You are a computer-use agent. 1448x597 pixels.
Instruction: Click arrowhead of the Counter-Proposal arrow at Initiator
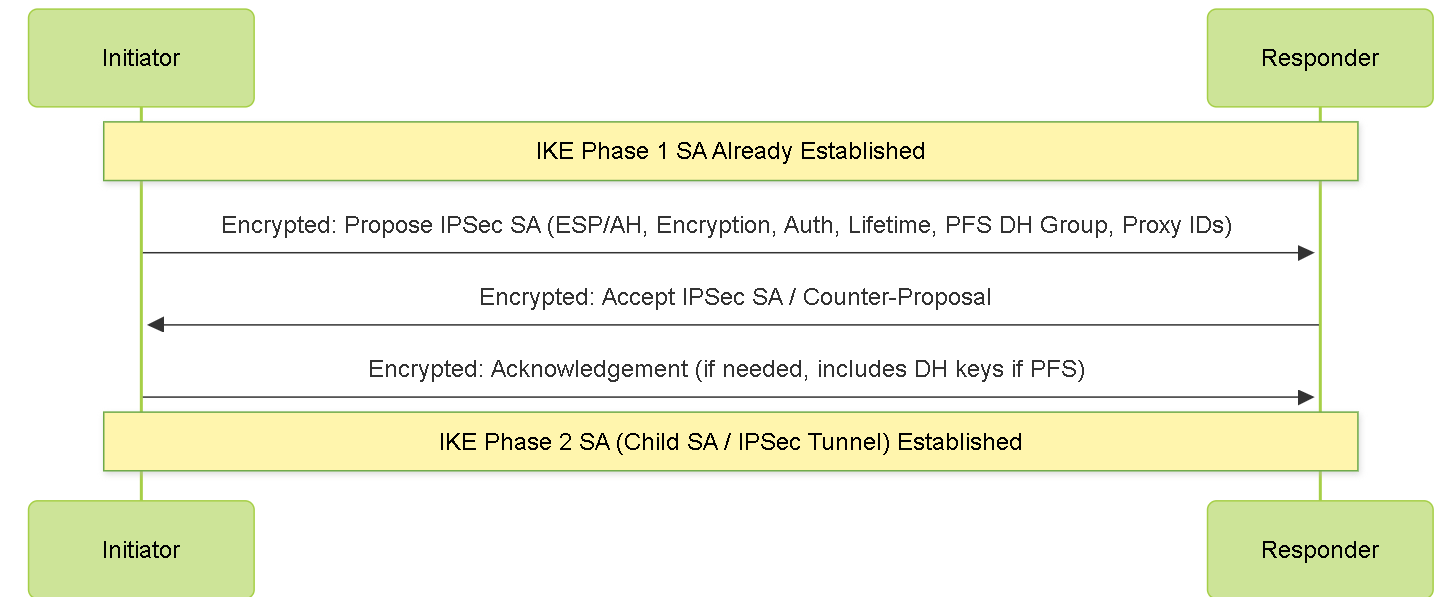click(x=155, y=325)
